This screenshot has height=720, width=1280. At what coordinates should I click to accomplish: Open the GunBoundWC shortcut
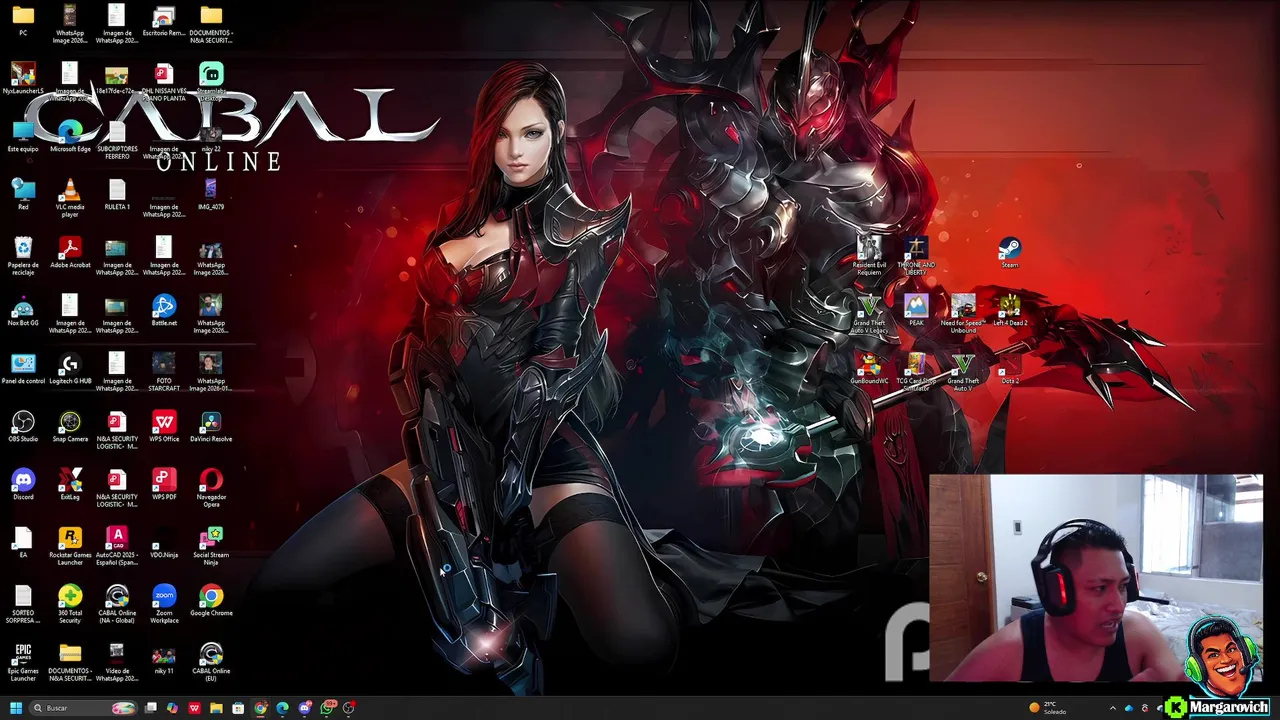point(869,368)
